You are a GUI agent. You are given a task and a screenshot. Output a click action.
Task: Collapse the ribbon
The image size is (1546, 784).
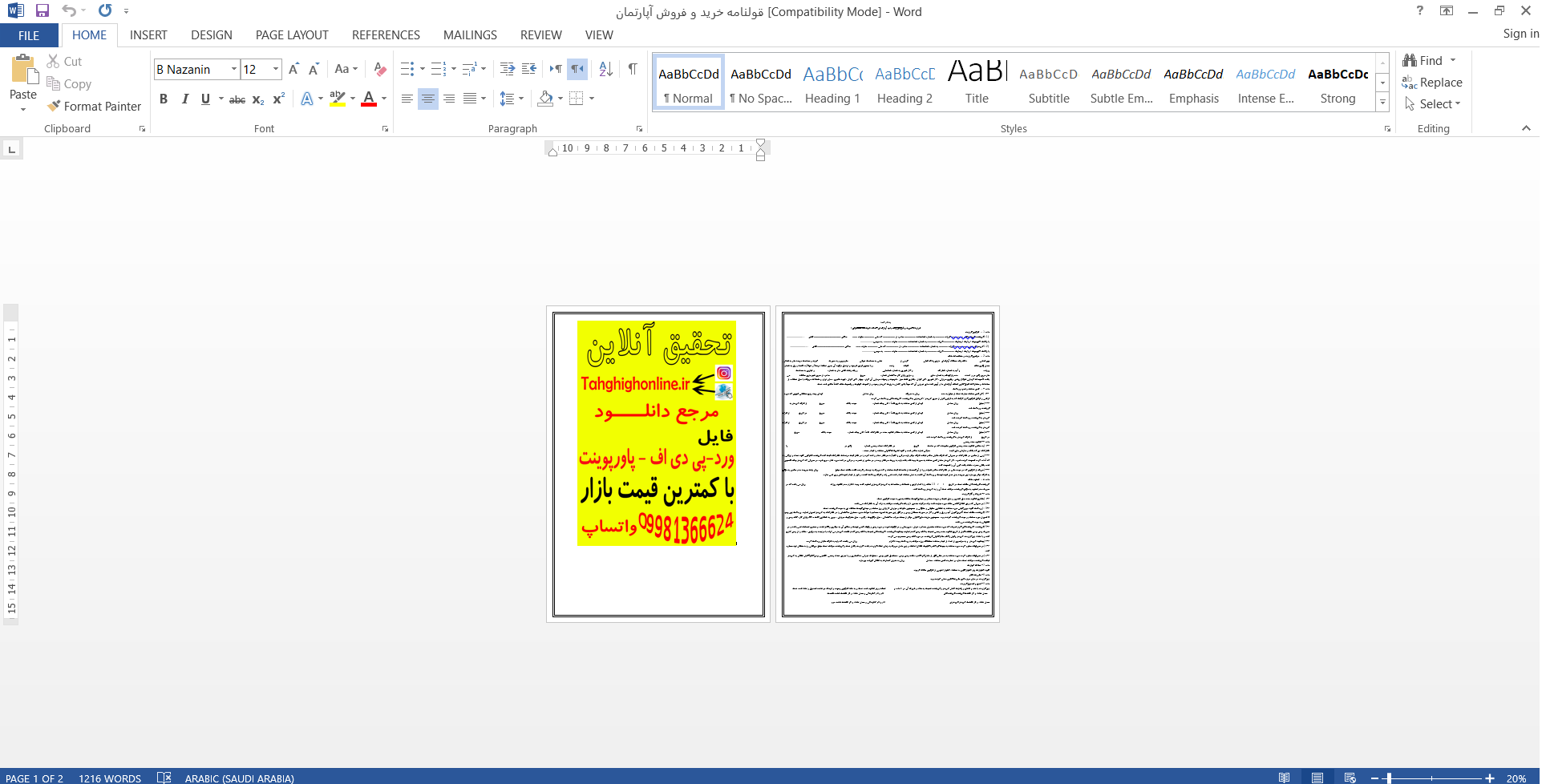[1526, 128]
